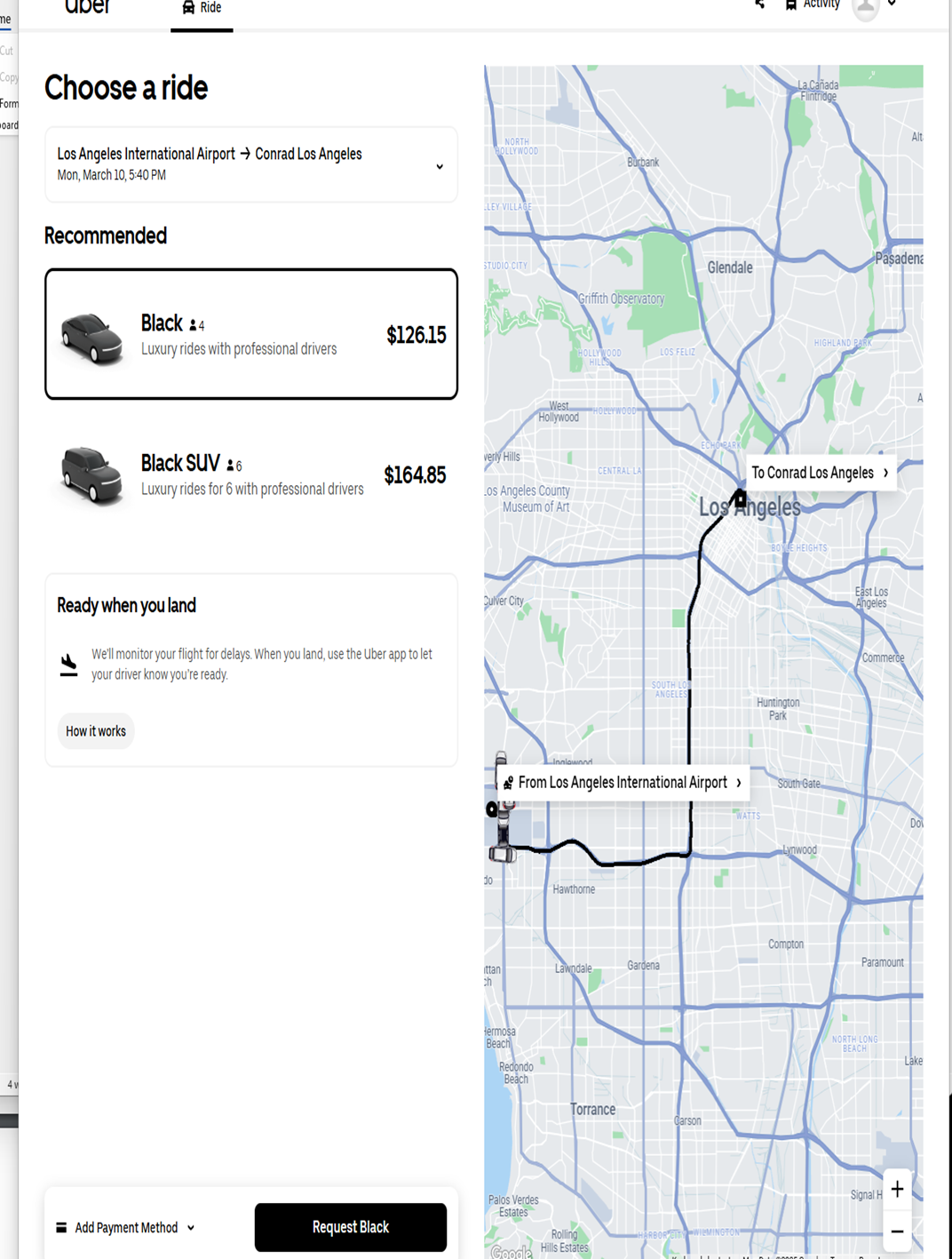952x1259 pixels.
Task: Zoom in on the map
Action: pos(897,1190)
